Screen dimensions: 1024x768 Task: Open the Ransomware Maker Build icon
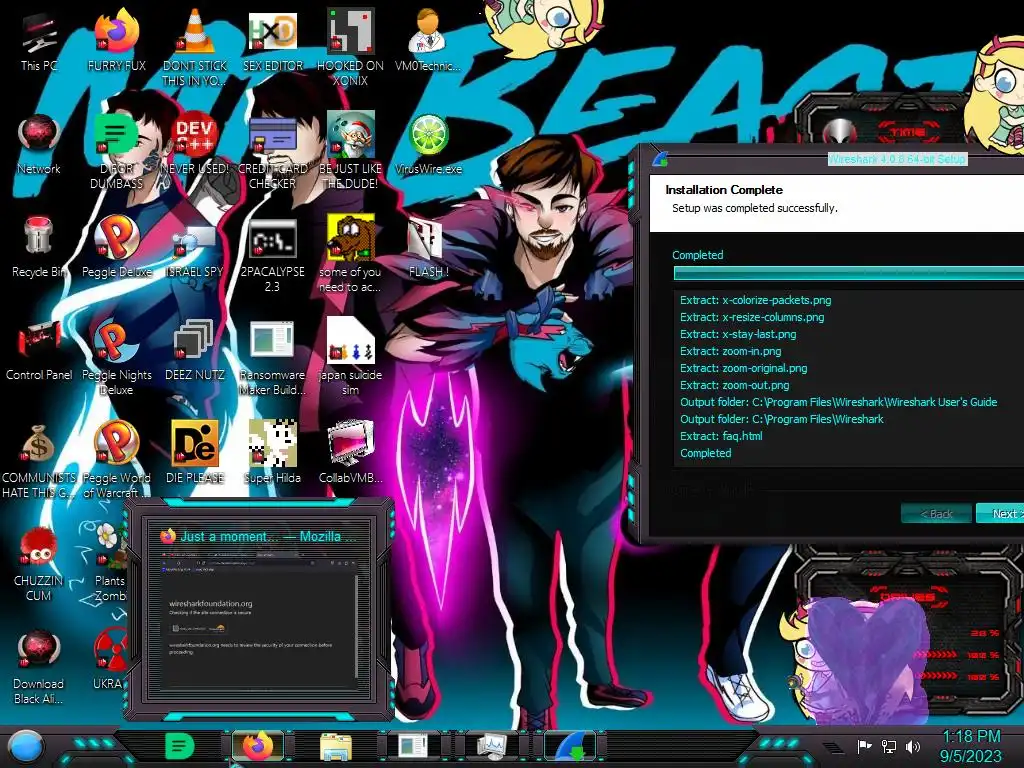click(x=273, y=357)
